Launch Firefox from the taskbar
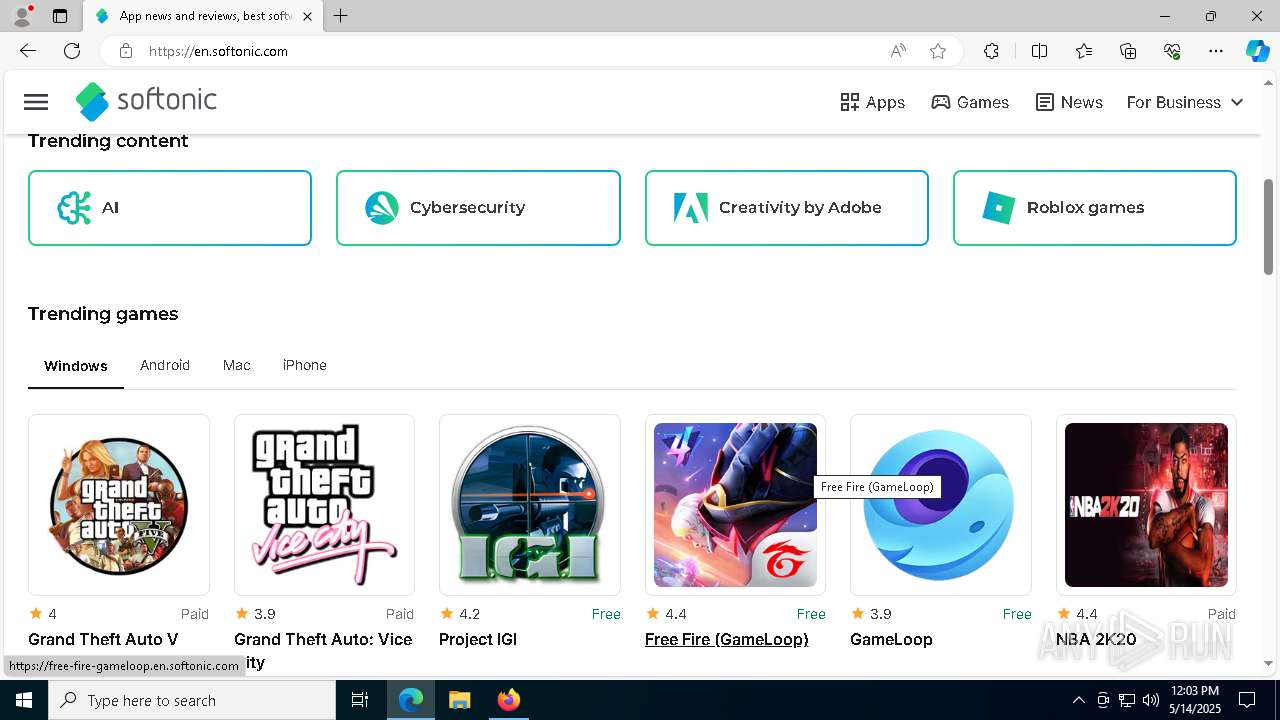This screenshot has width=1280, height=720. click(508, 700)
